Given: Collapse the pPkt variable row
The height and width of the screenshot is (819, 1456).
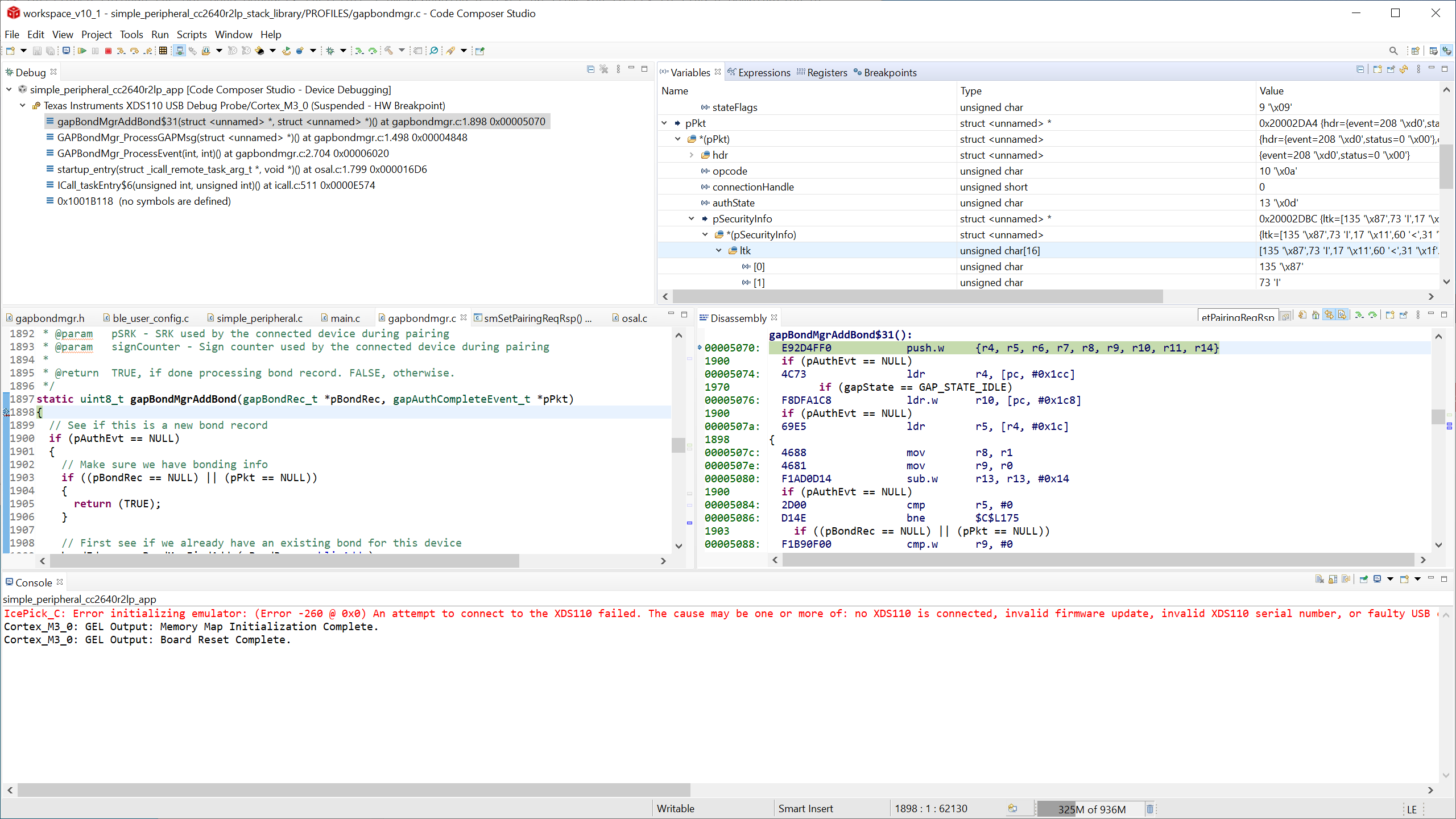Looking at the screenshot, I should coord(664,123).
